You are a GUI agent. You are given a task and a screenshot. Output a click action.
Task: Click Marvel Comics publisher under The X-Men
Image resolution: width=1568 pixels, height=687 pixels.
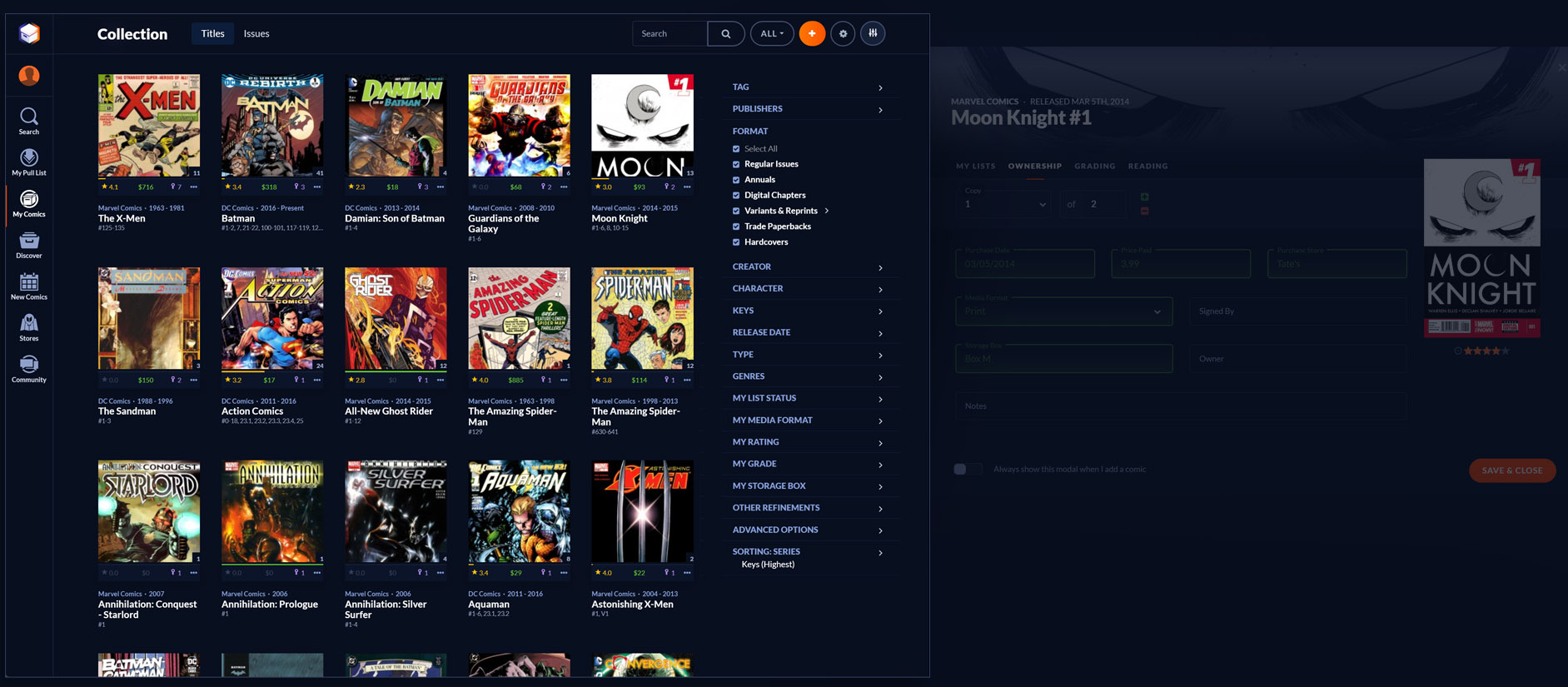[x=120, y=208]
